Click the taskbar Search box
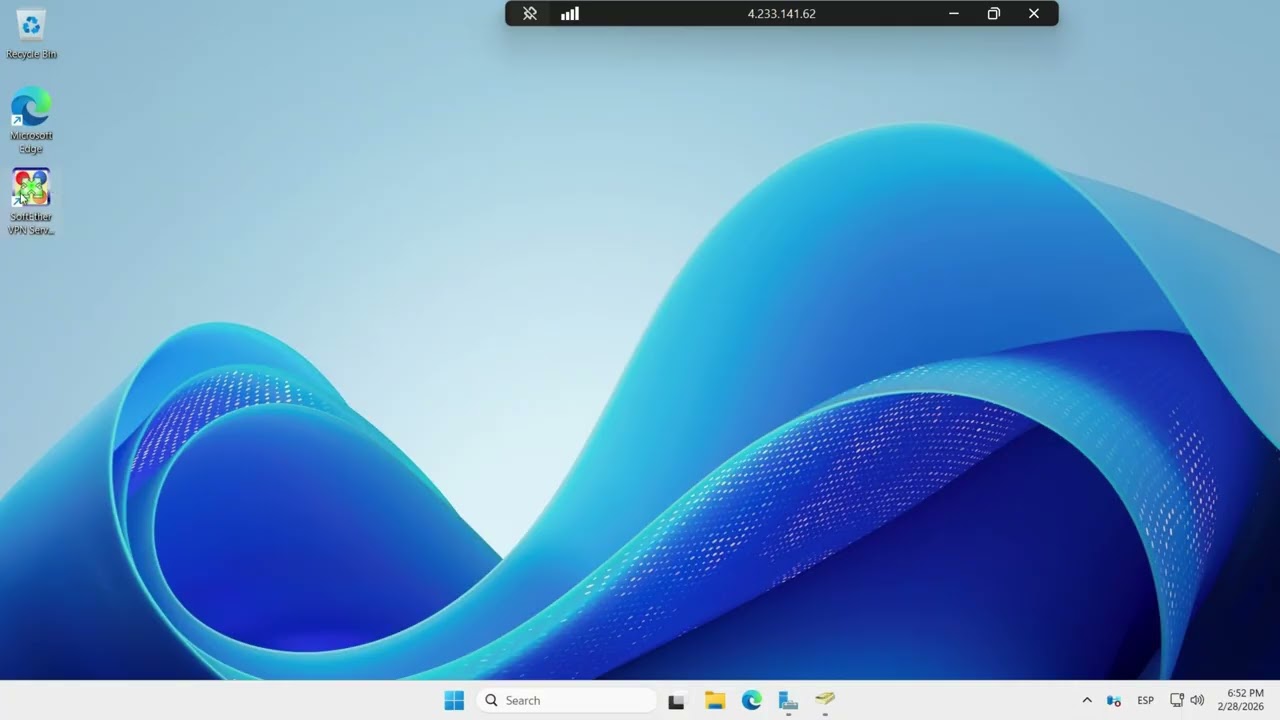Screen dimensions: 1280x720 click(x=566, y=701)
